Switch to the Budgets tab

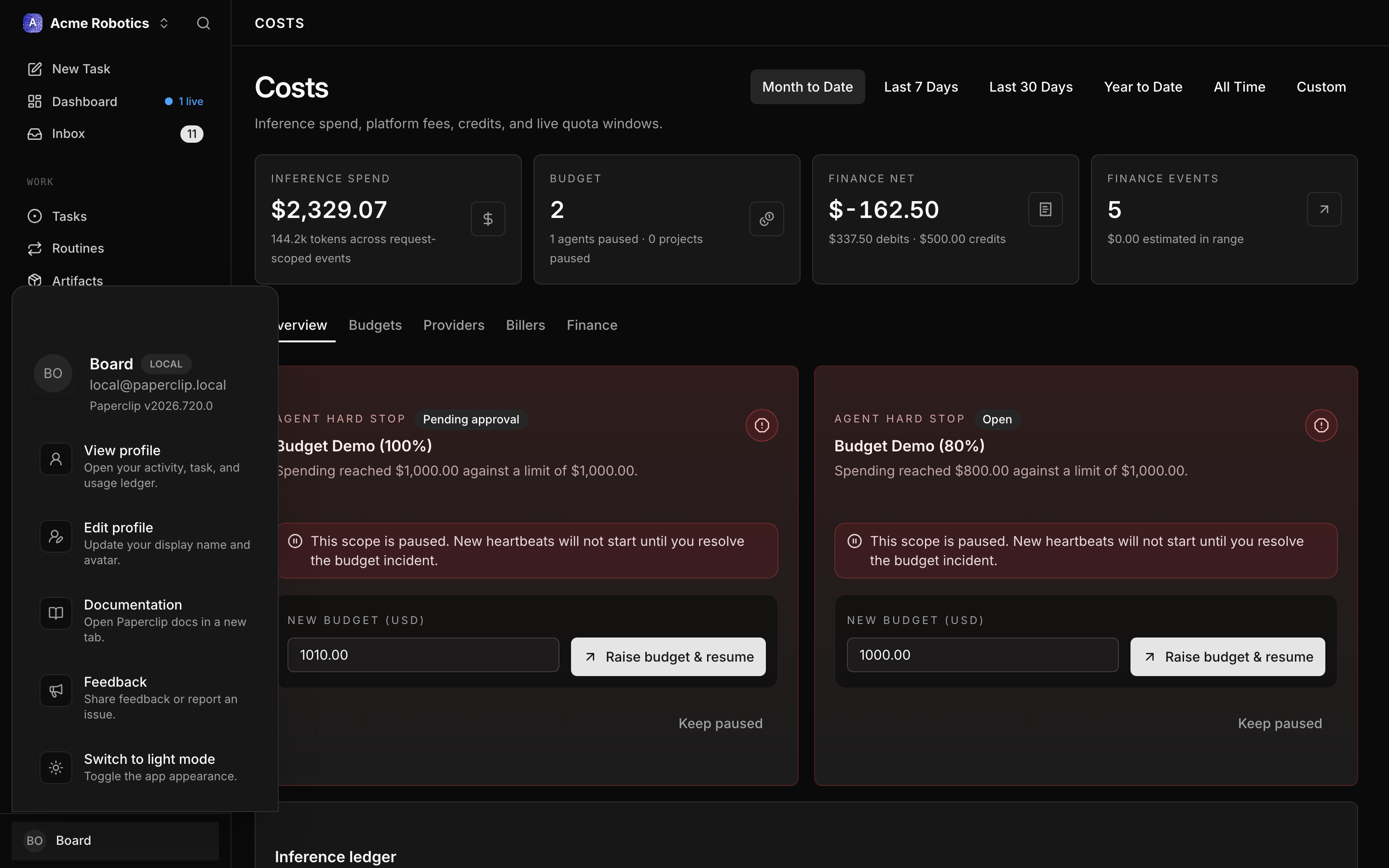[x=375, y=325]
